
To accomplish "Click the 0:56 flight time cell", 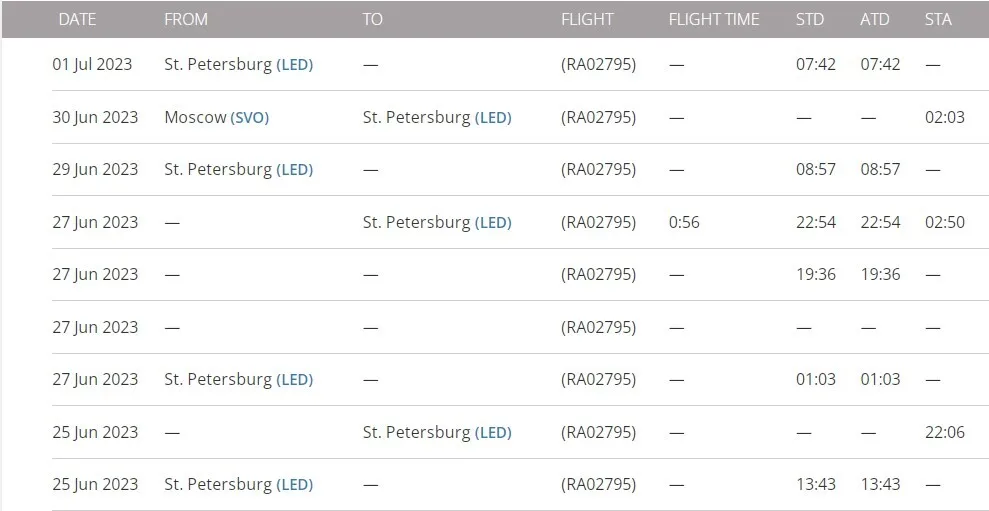I will [x=684, y=222].
